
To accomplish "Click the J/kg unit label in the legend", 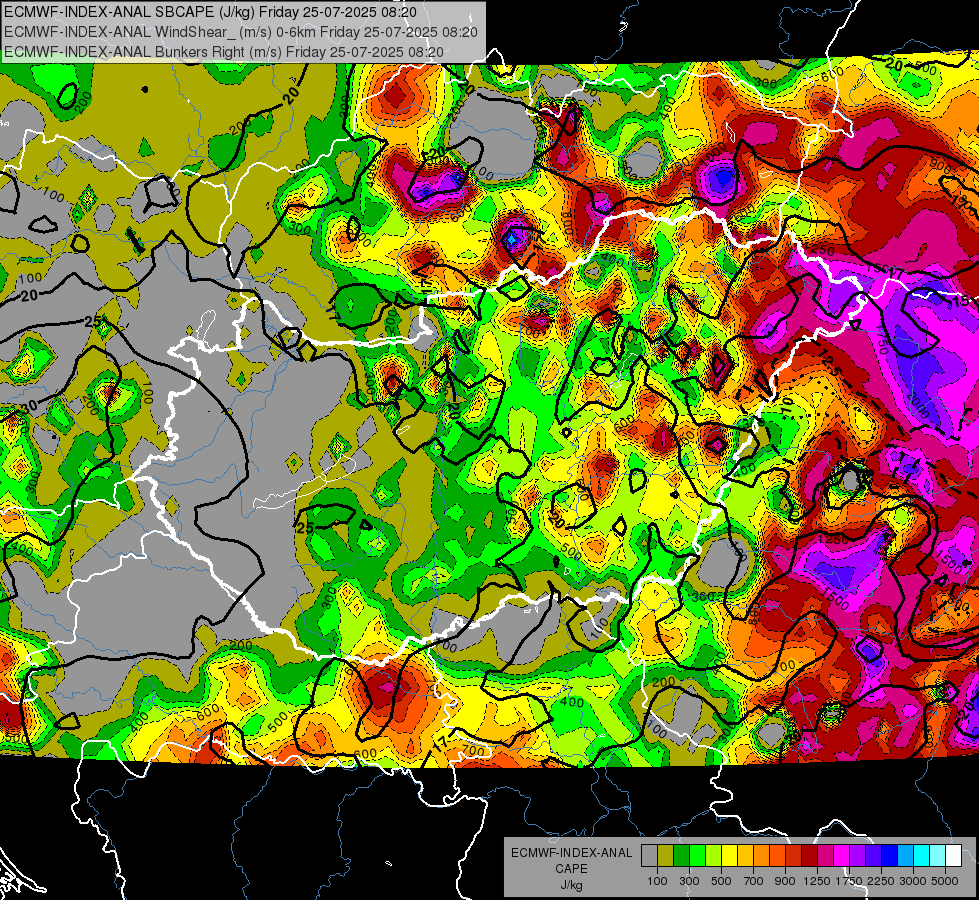I will [x=571, y=885].
